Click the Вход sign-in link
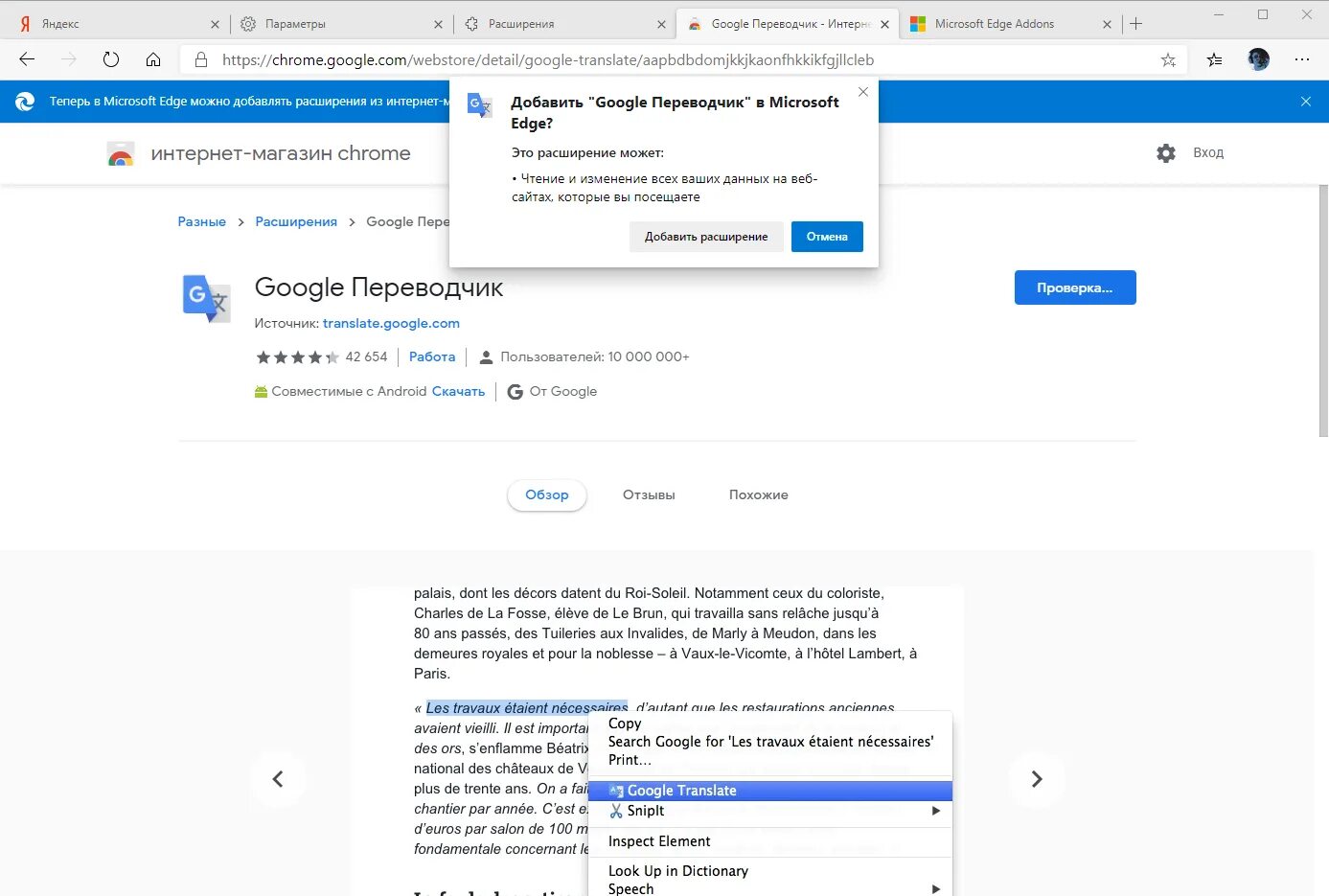Viewport: 1329px width, 896px height. pos(1207,153)
